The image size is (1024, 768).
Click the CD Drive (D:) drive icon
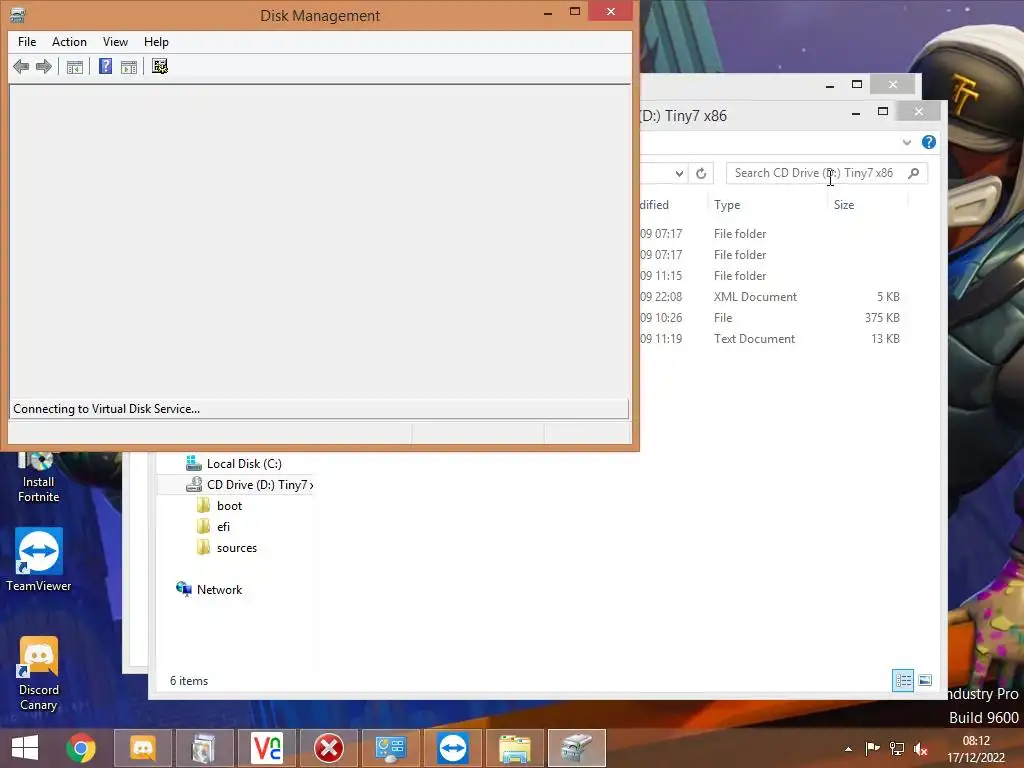coord(193,485)
